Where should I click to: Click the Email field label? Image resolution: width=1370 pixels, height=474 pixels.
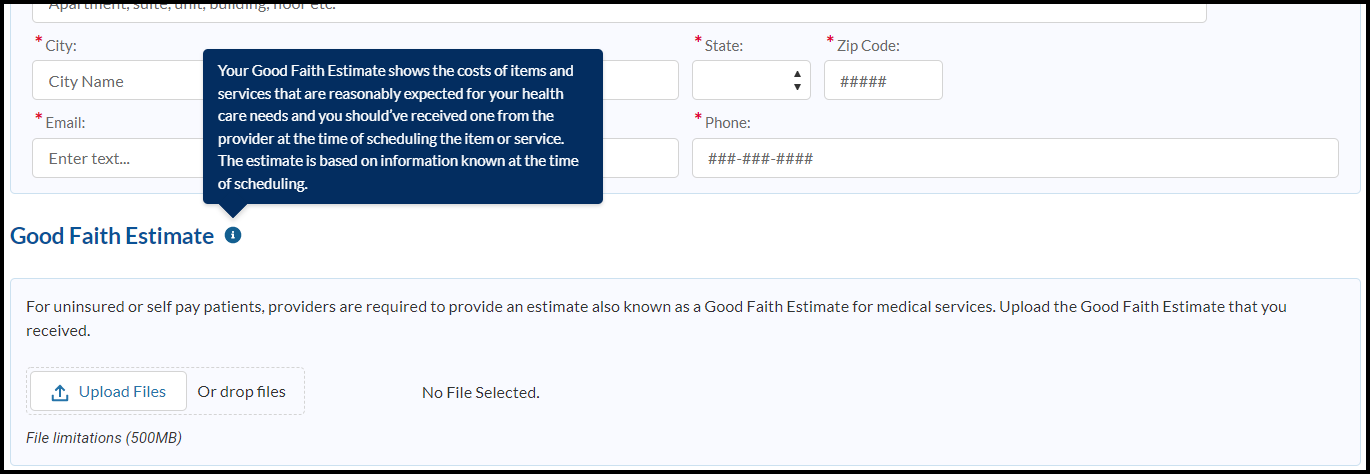pyautogui.click(x=65, y=123)
